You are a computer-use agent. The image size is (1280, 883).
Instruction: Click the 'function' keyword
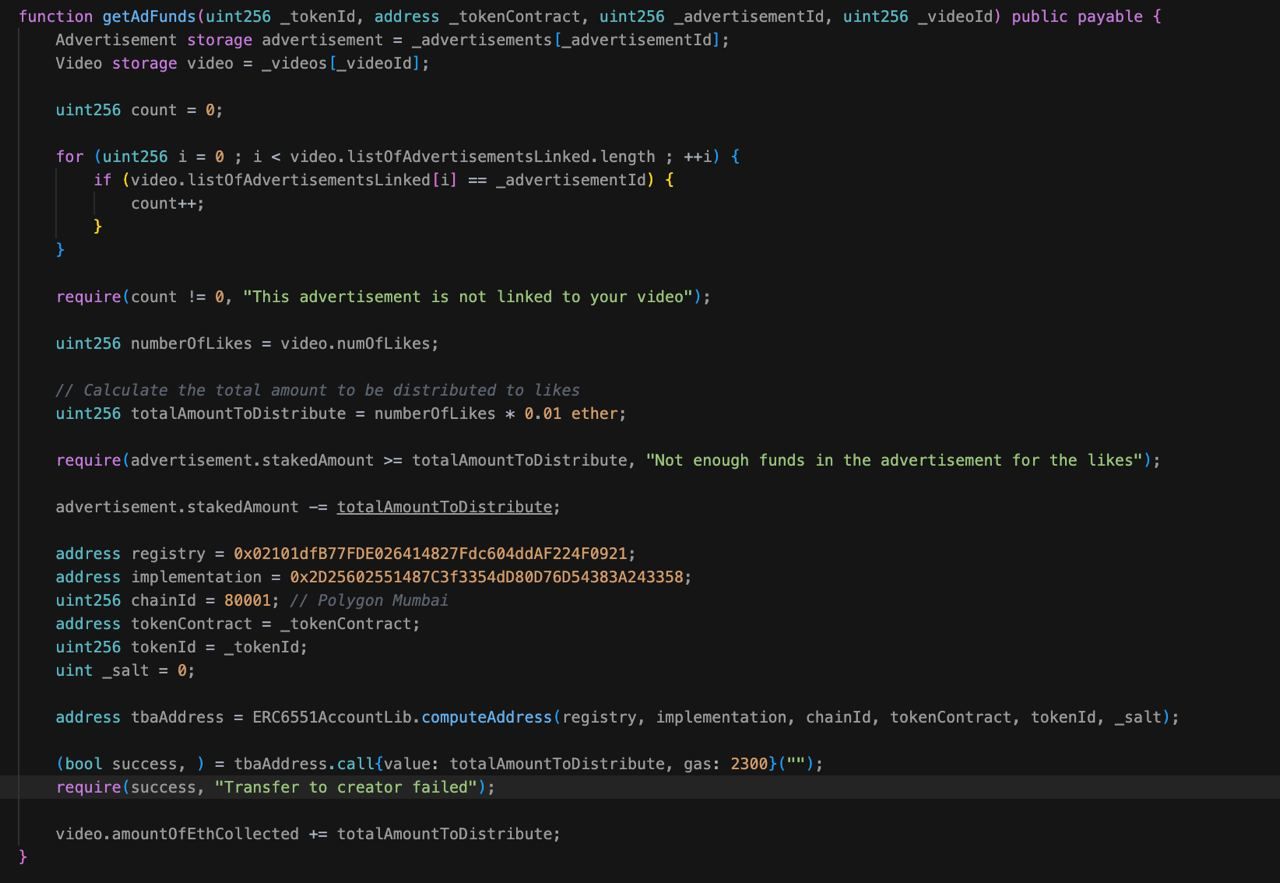(x=56, y=17)
